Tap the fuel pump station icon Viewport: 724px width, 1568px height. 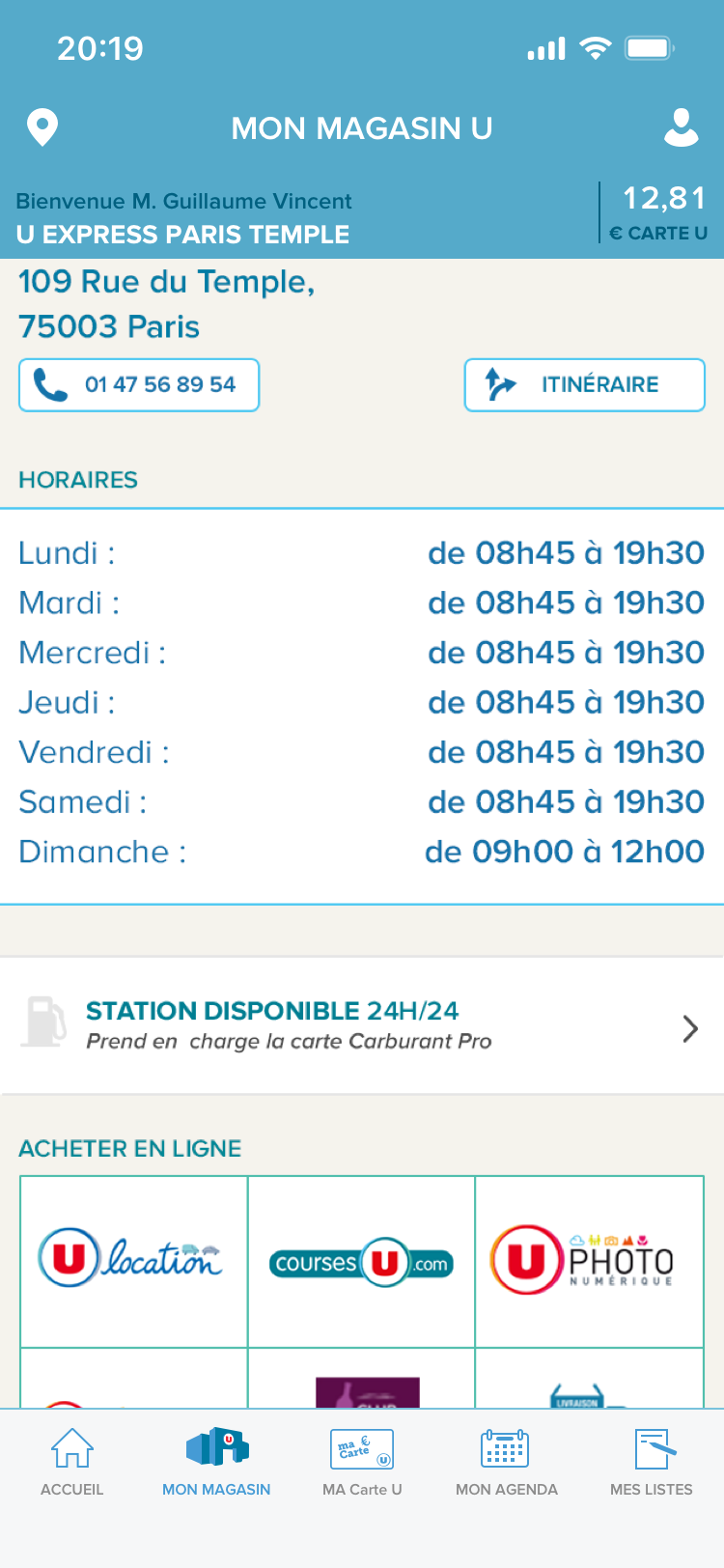[44, 1022]
